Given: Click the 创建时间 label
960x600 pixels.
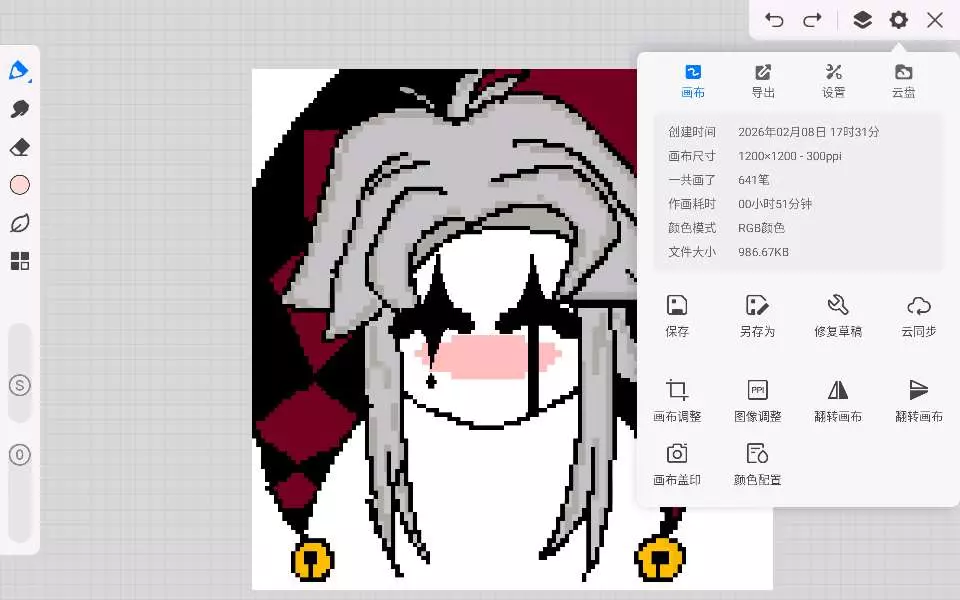Looking at the screenshot, I should tap(692, 132).
